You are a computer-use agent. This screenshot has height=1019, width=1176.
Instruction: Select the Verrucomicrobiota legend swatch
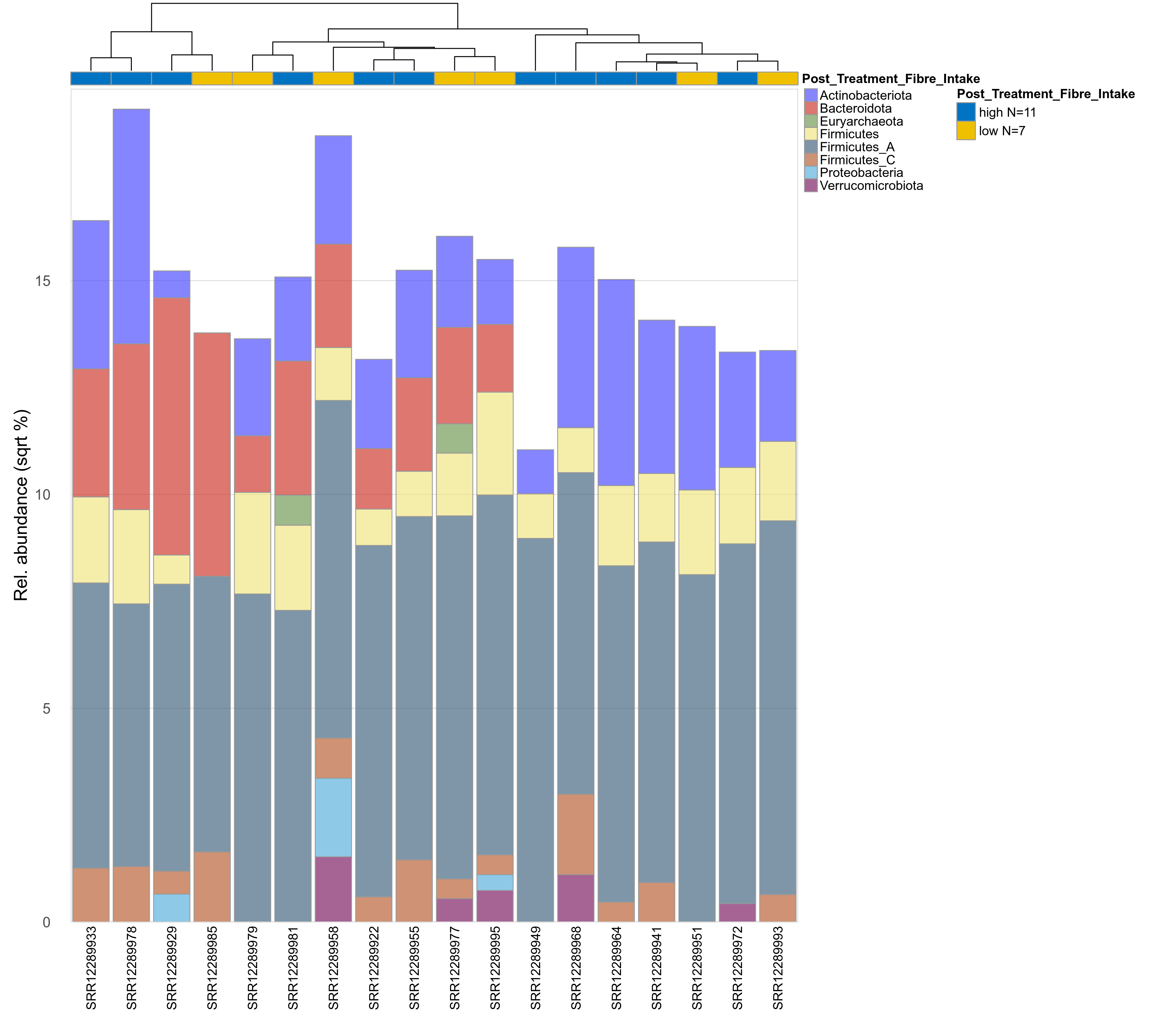[x=811, y=185]
